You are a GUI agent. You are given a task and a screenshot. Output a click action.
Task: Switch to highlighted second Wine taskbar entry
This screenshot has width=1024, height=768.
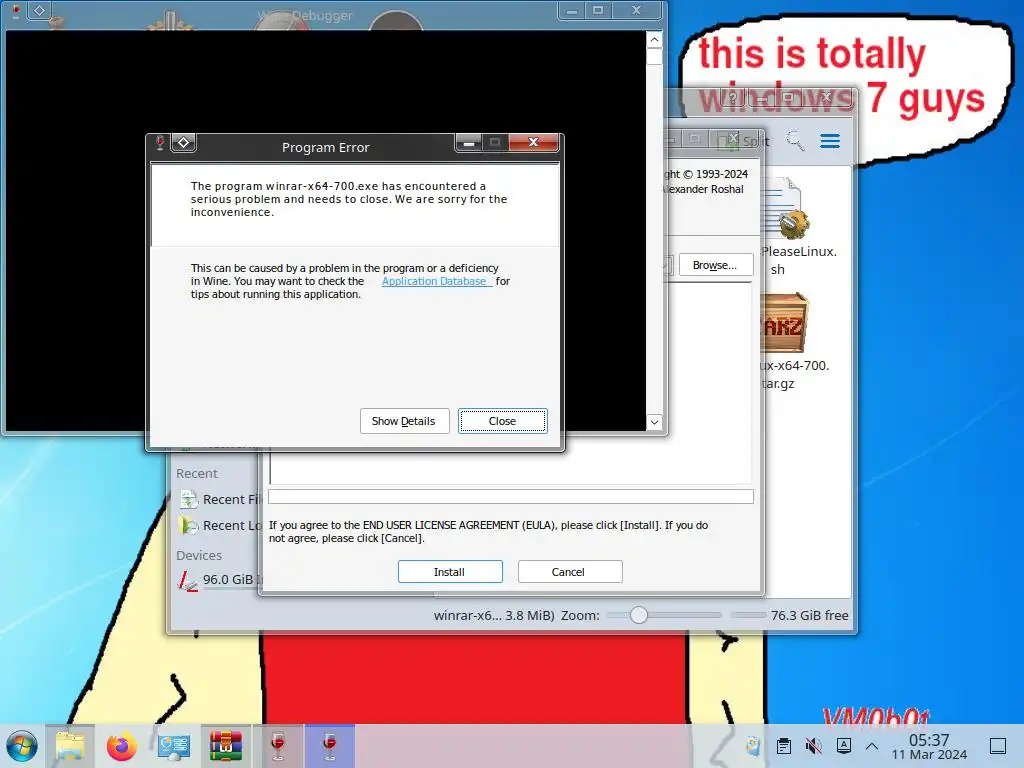coord(329,746)
